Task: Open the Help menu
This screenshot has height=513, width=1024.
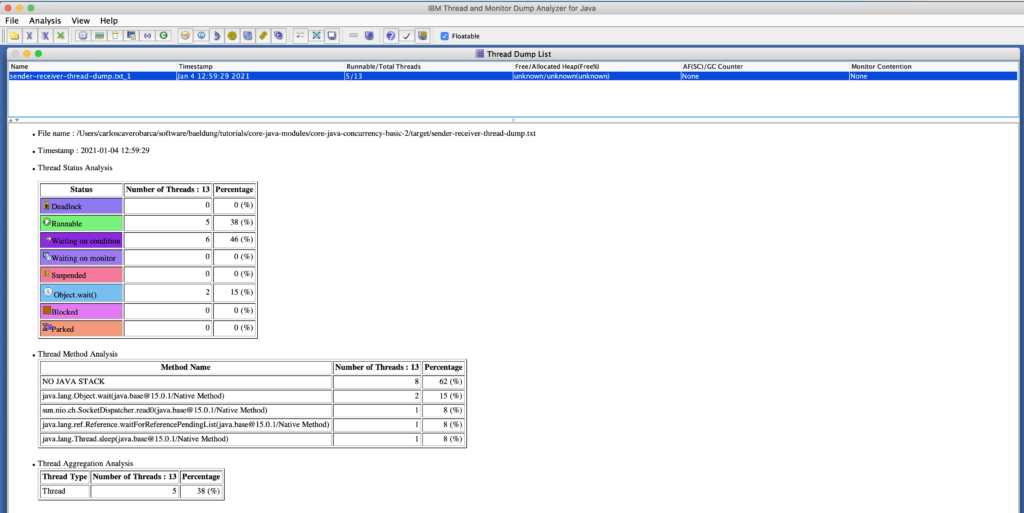Action: tap(108, 20)
